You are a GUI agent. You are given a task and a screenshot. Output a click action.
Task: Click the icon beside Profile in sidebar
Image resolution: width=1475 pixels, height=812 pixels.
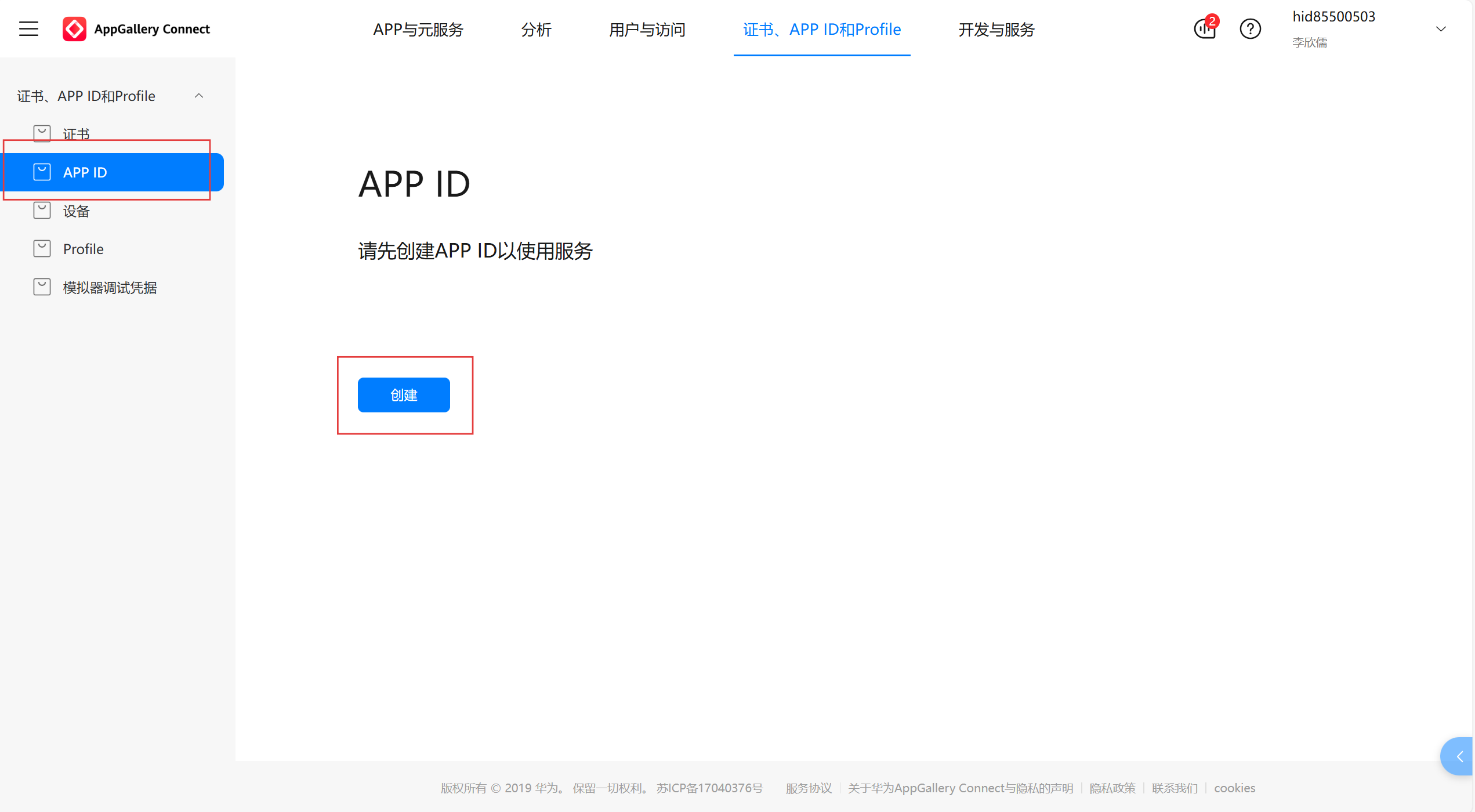(x=42, y=249)
